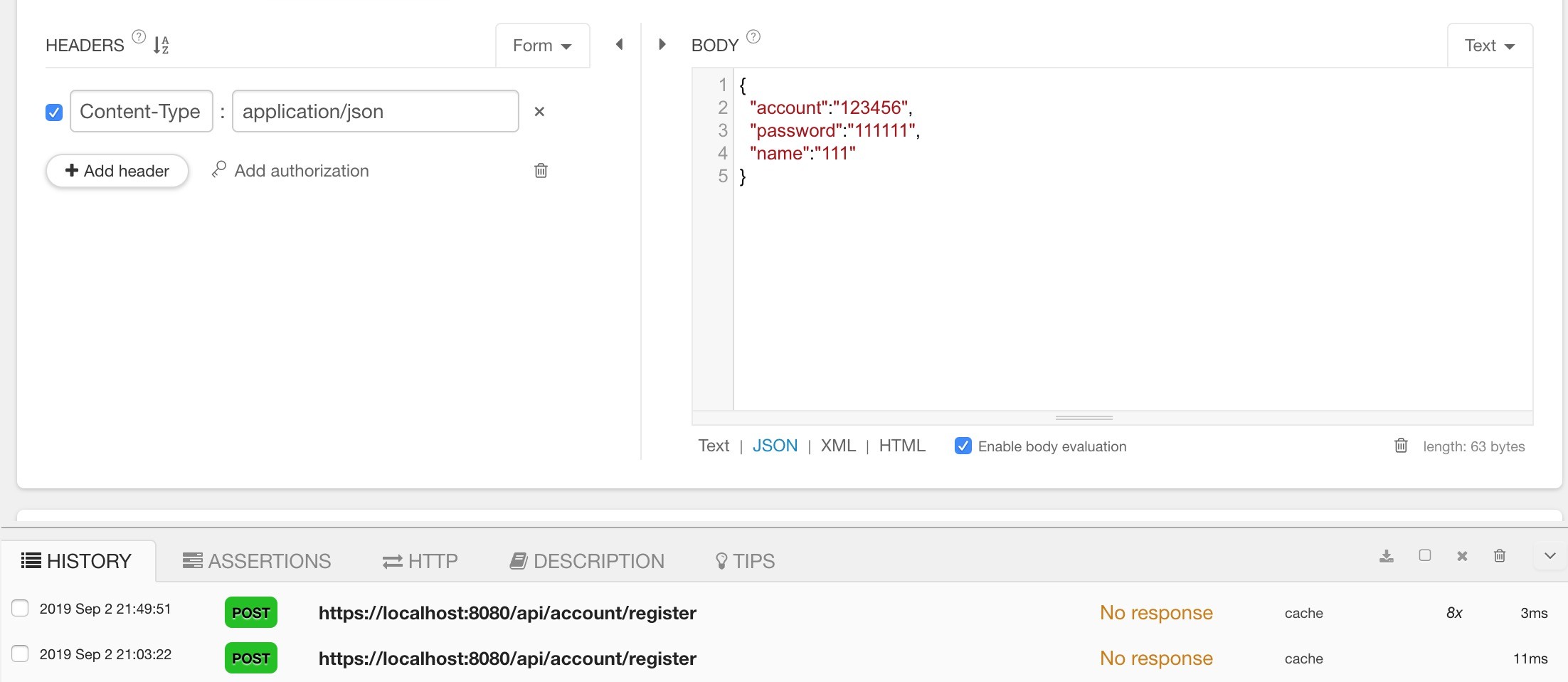1568x682 pixels.
Task: Click the Add authorization link
Action: click(302, 171)
